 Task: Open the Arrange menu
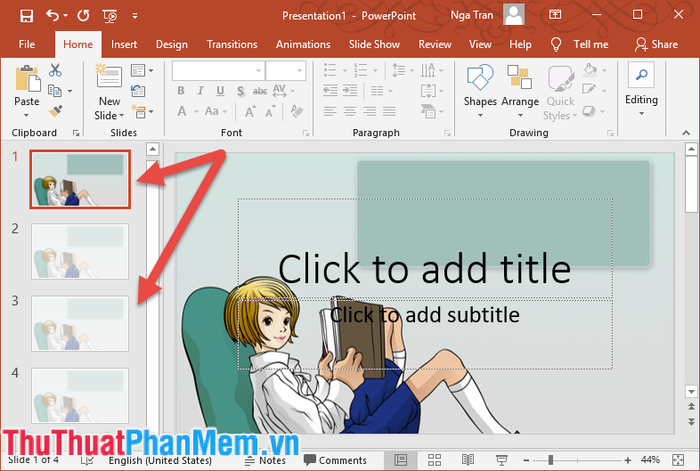tap(520, 92)
